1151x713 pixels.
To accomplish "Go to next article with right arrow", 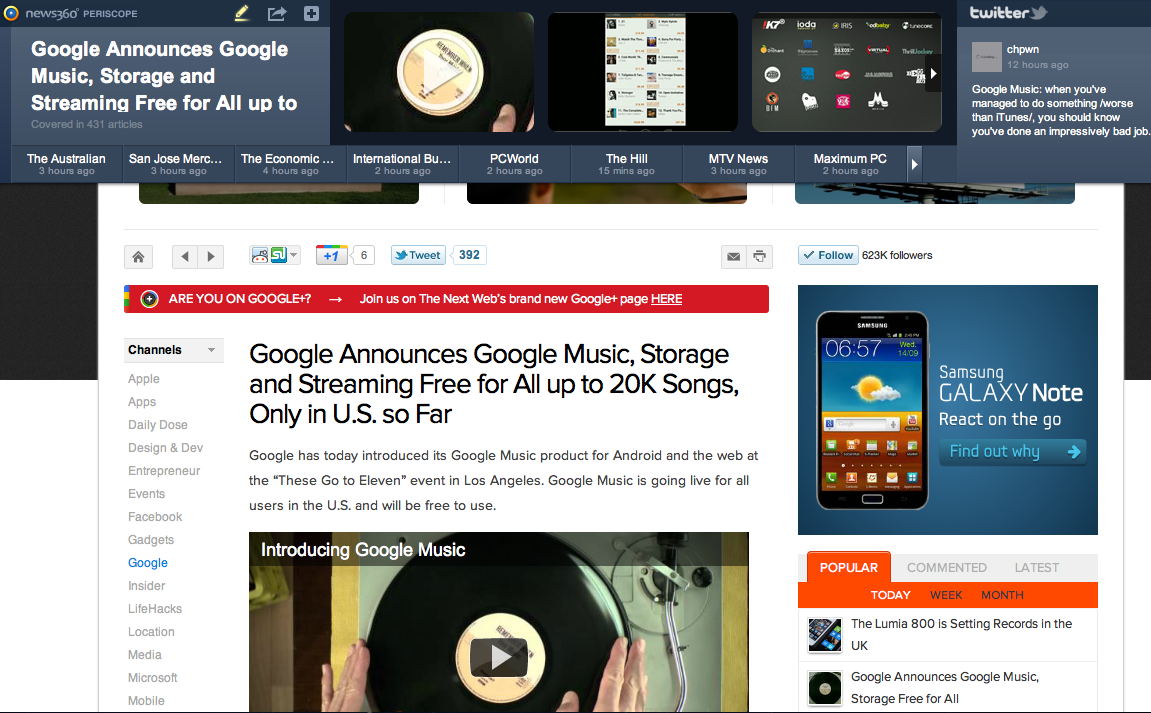I will (211, 256).
